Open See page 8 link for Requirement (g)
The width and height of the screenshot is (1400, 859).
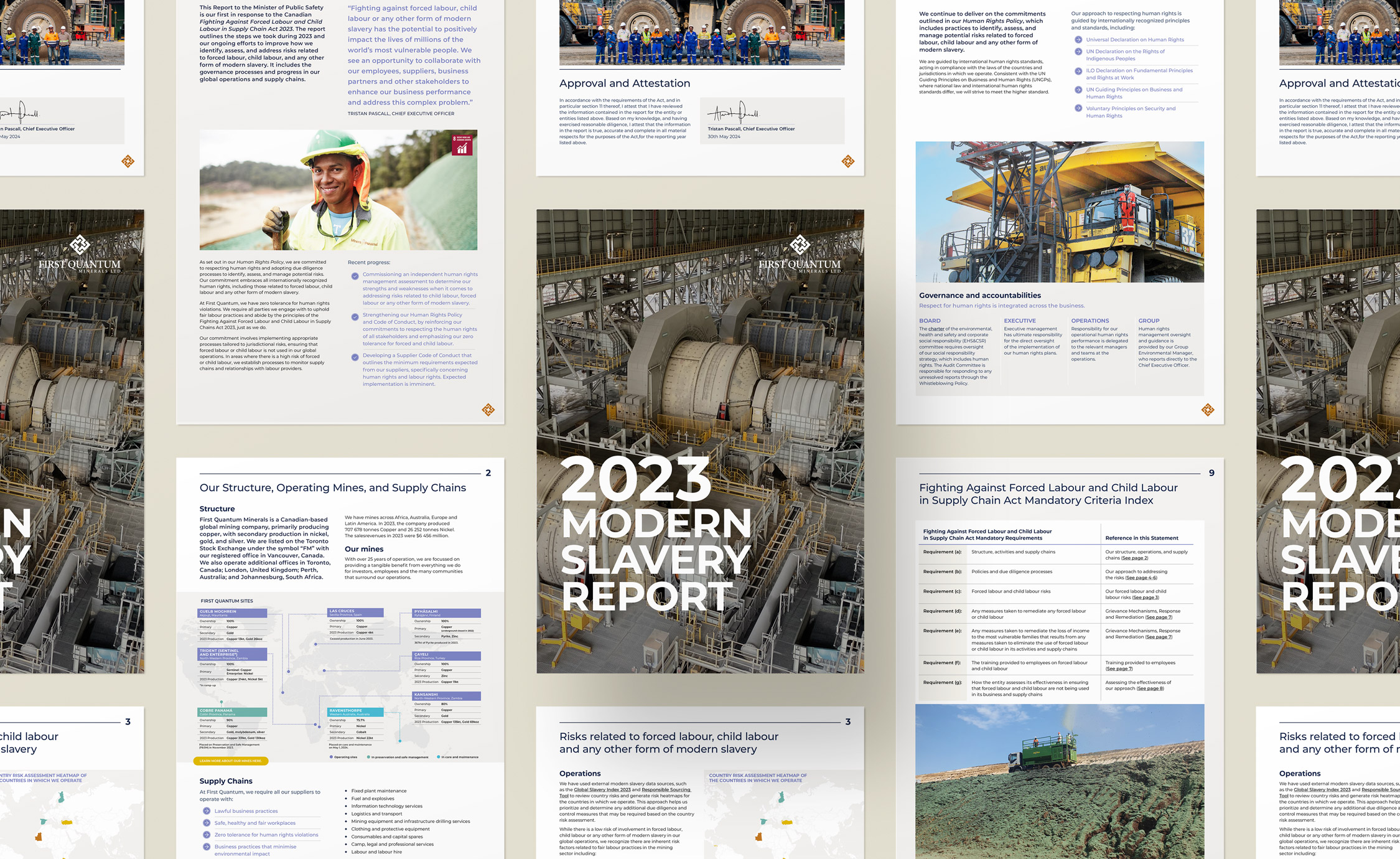[1150, 688]
